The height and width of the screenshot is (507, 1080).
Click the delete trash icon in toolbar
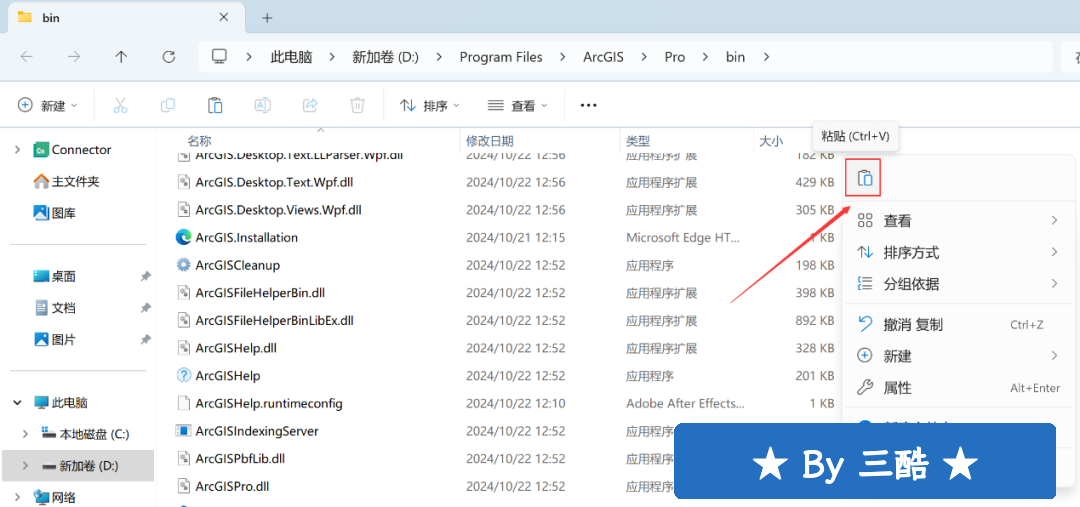pyautogui.click(x=357, y=105)
